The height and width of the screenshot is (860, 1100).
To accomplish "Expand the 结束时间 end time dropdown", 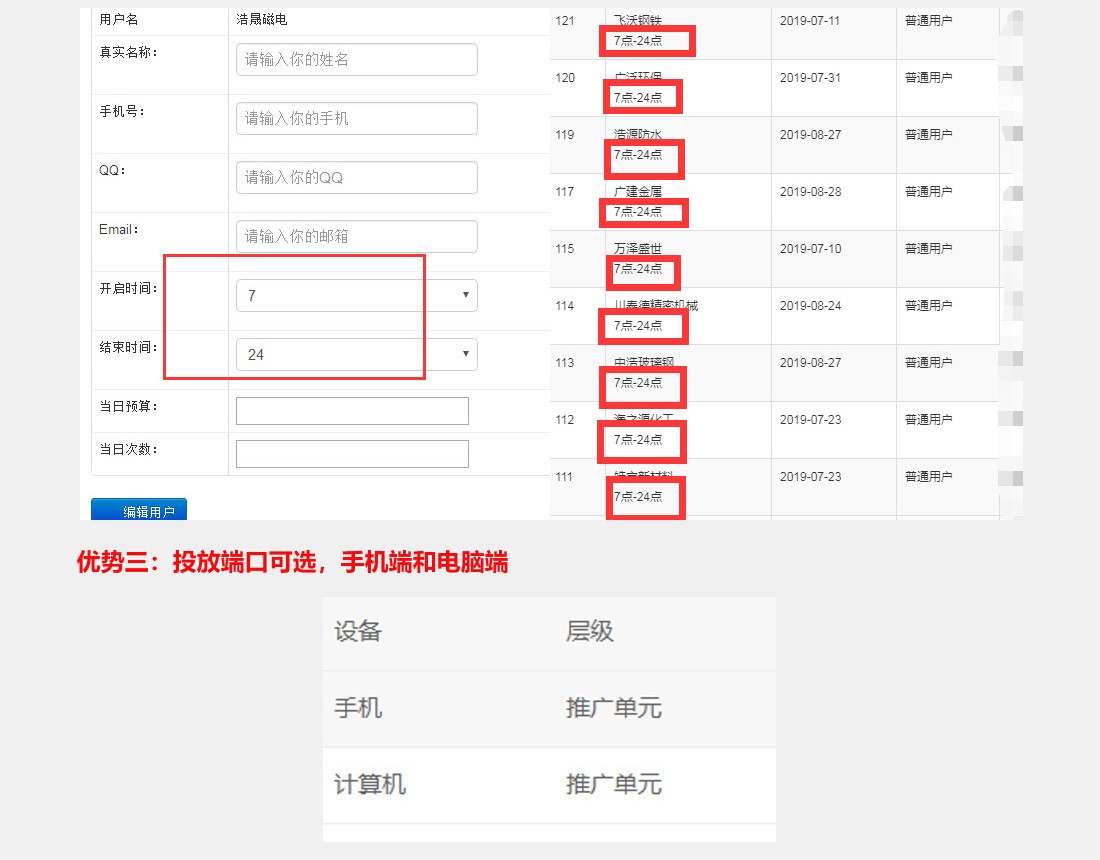I will click(x=356, y=355).
